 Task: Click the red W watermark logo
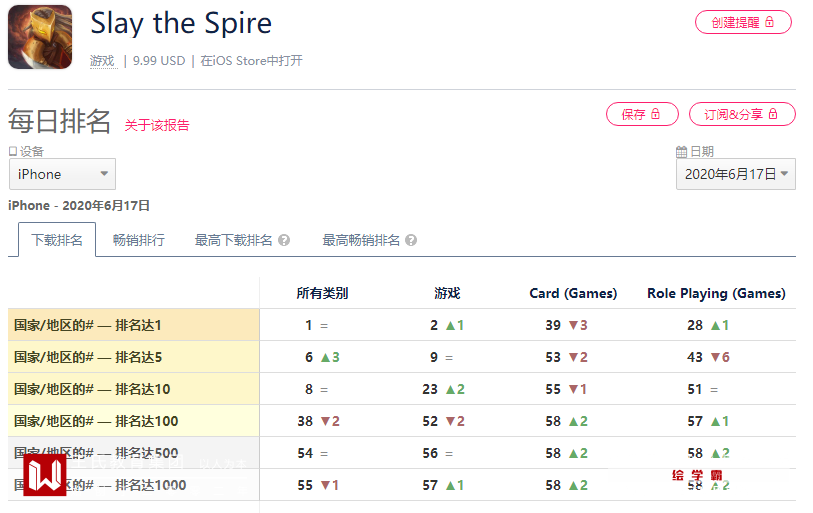[44, 474]
